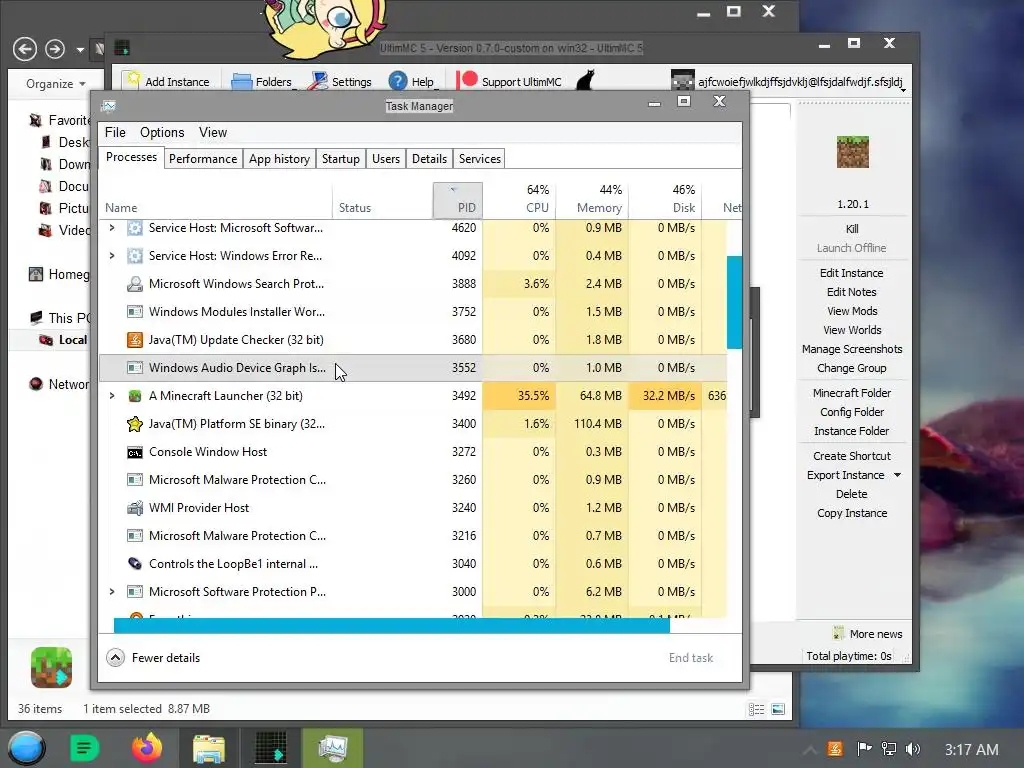
Task: Switch to the Startup tab
Action: point(340,159)
